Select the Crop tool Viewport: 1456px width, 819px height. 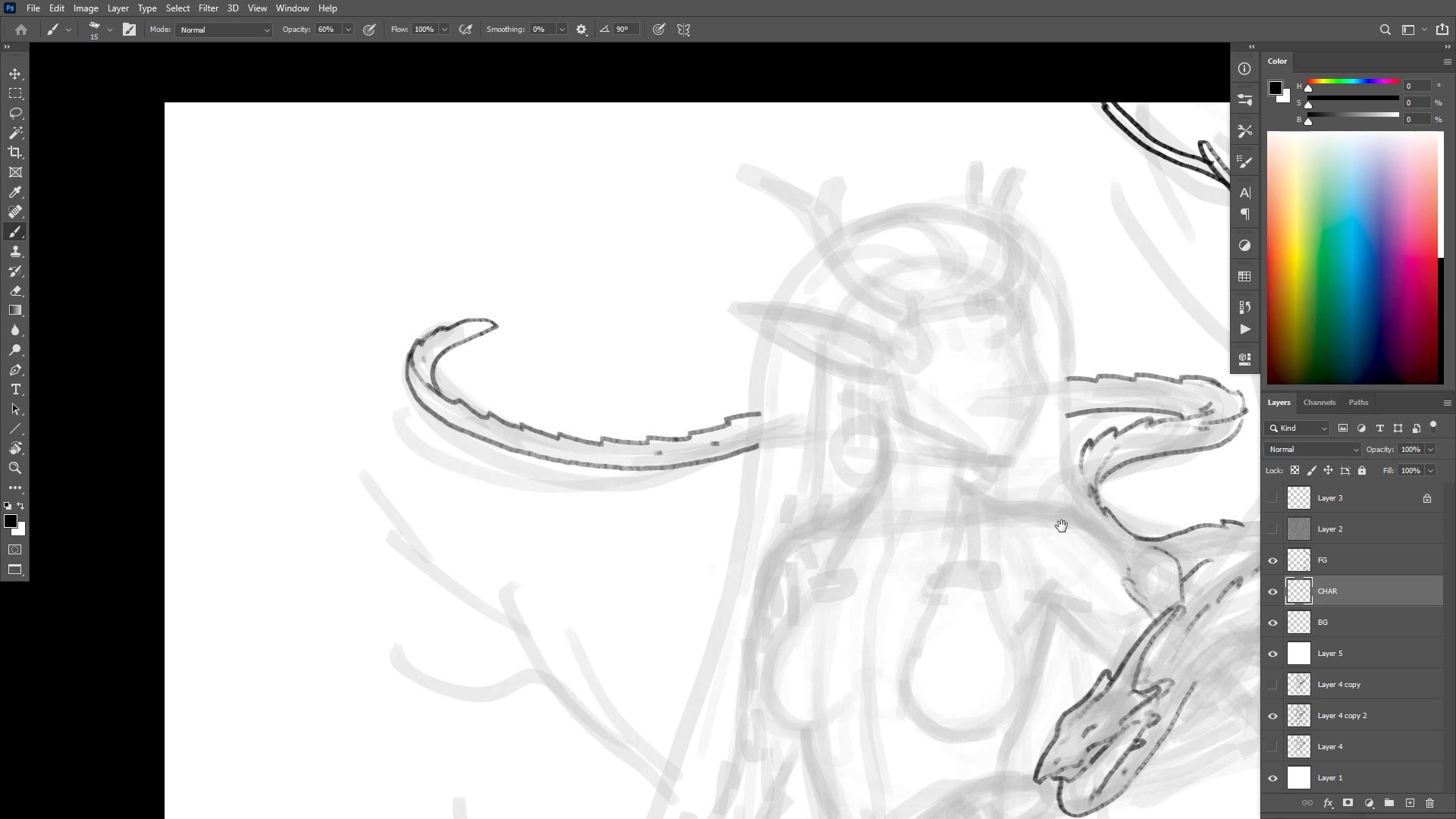[x=15, y=152]
